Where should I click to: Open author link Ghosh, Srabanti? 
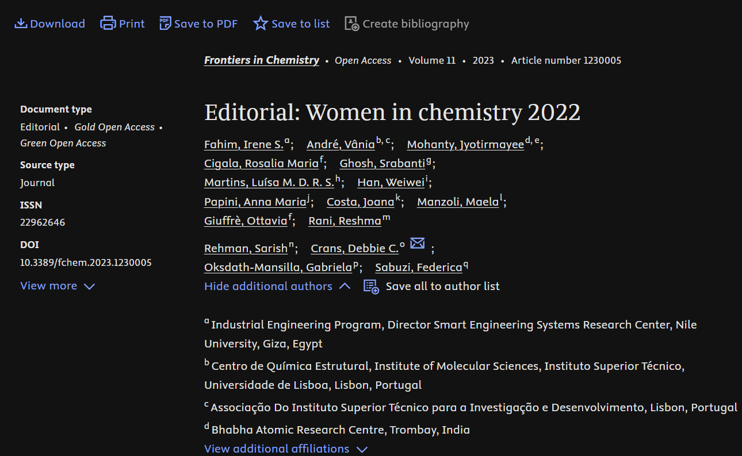381,164
